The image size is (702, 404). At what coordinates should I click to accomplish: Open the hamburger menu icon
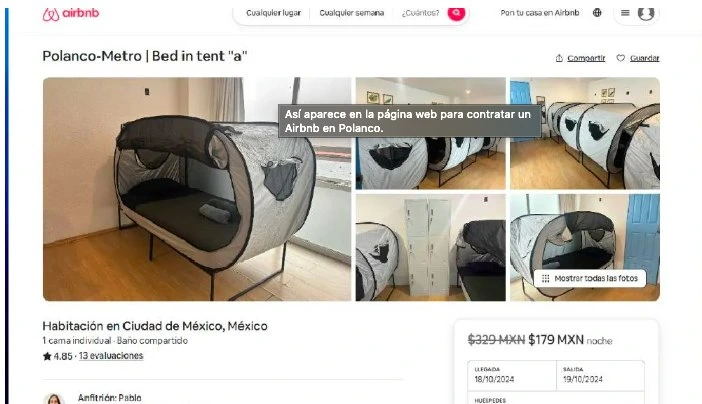625,13
